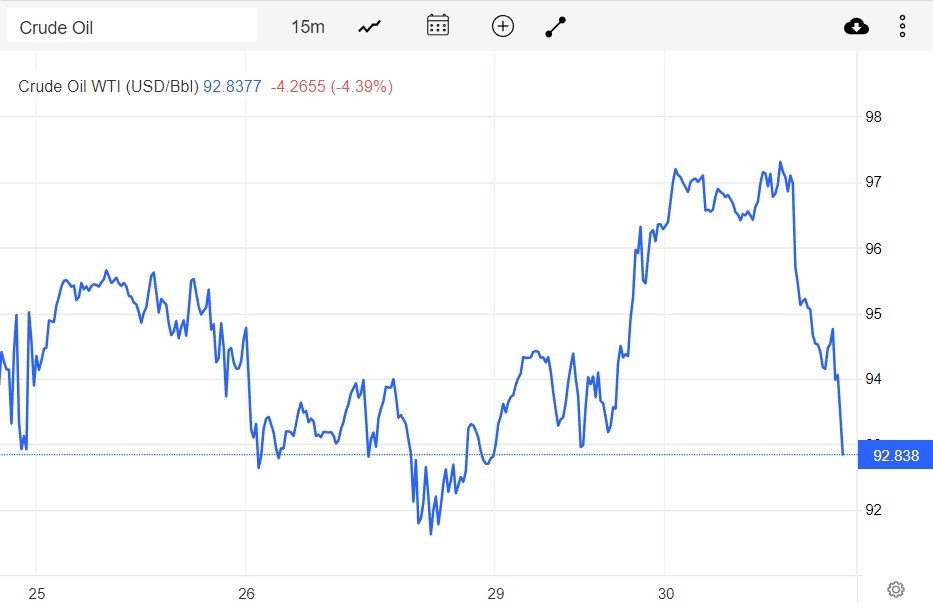Click the -4.2655 (-4.39%) change text
933x611 pixels.
[x=332, y=87]
